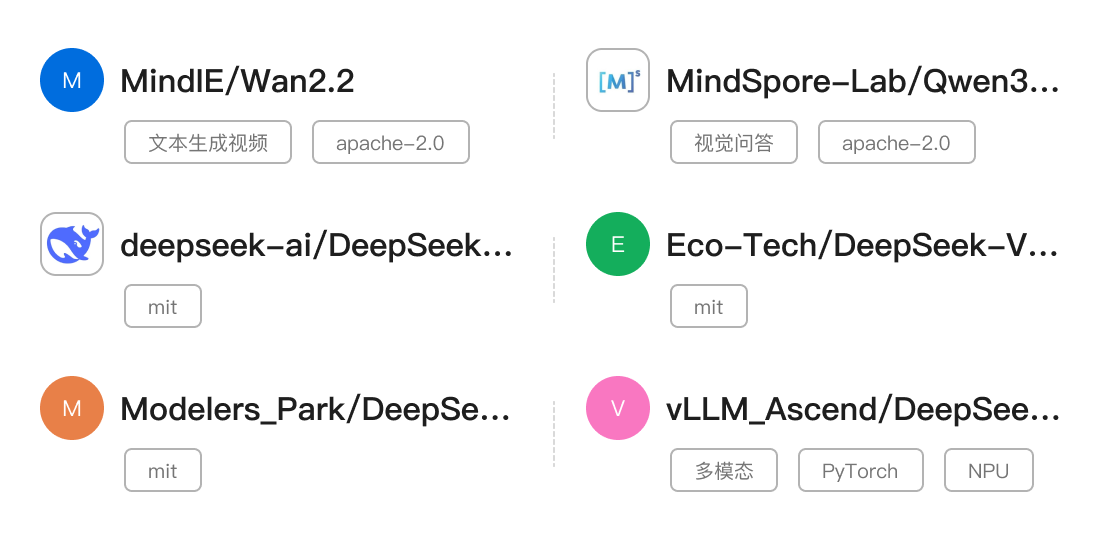Image resolution: width=1108 pixels, height=540 pixels.
Task: Select the 多模态 tag
Action: click(724, 471)
